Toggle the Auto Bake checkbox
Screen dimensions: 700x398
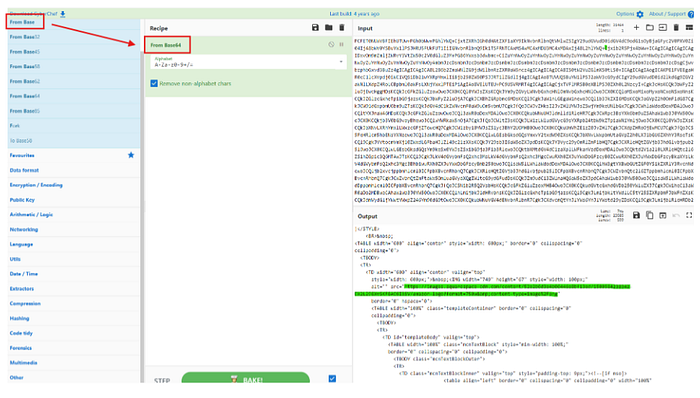pos(332,379)
